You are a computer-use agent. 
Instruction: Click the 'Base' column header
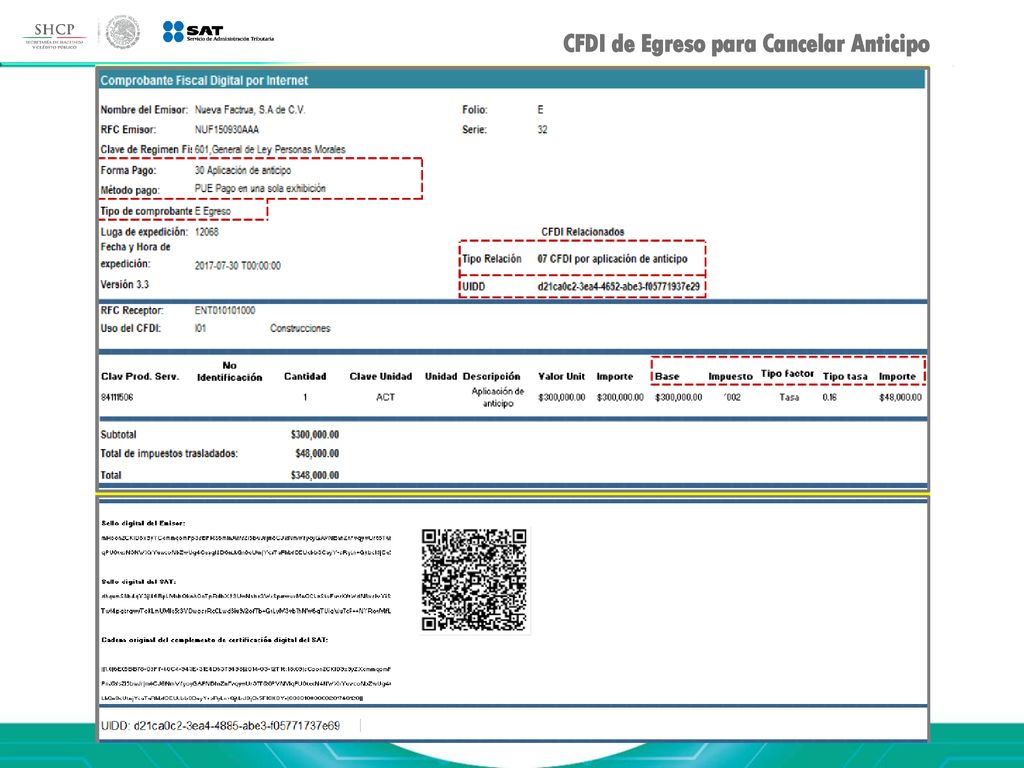click(667, 377)
